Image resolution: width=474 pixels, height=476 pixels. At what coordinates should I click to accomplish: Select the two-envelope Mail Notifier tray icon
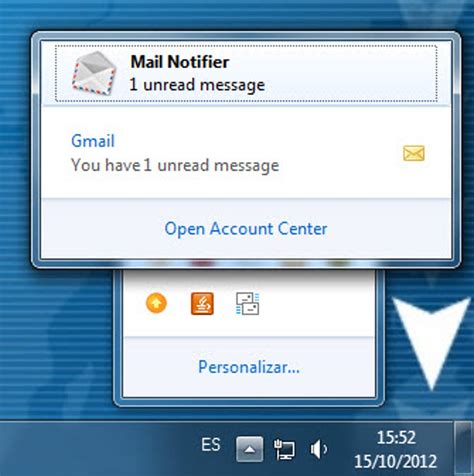247,304
